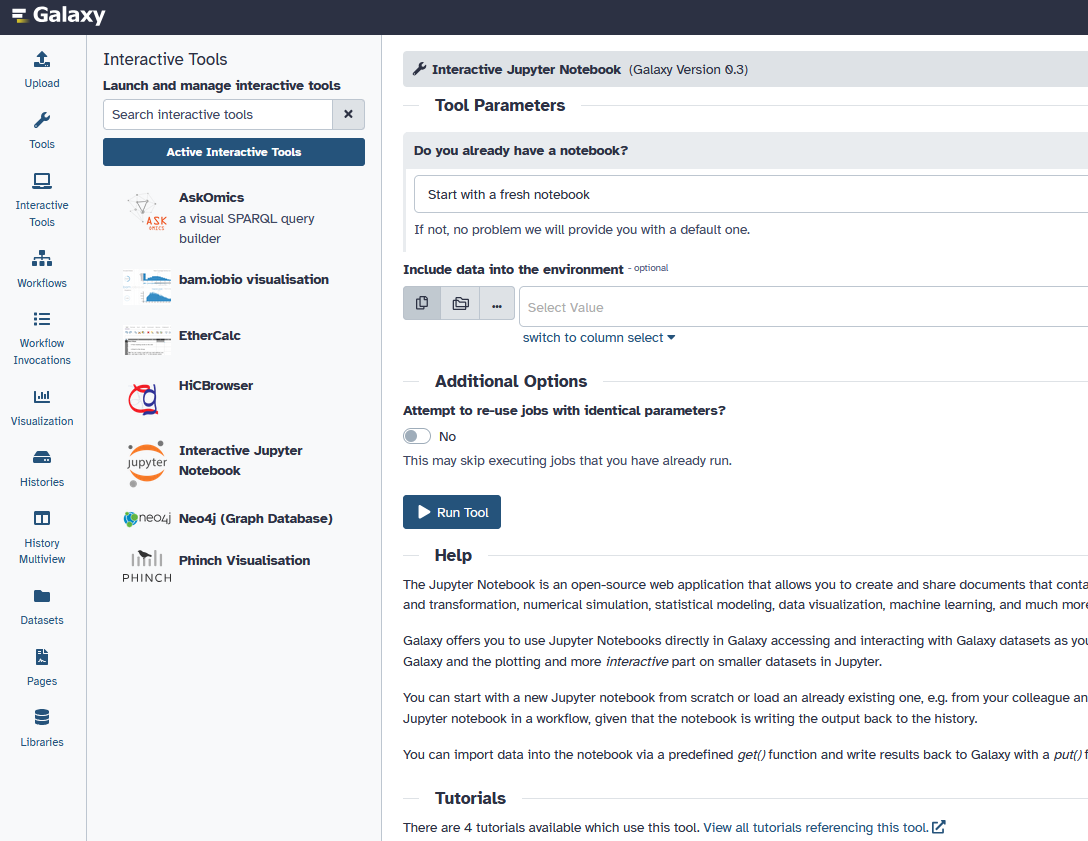Image resolution: width=1088 pixels, height=841 pixels.
Task: Select Interactive Jupyter Notebook in tool list
Action: [x=240, y=461]
